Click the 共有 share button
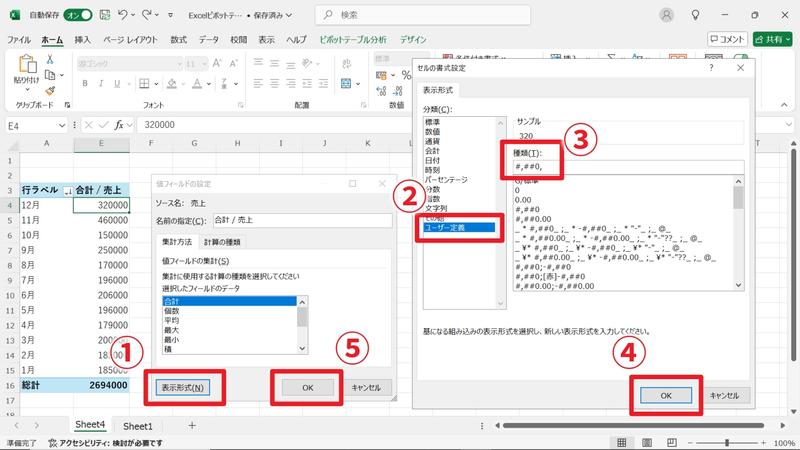800x450 pixels. 772,39
